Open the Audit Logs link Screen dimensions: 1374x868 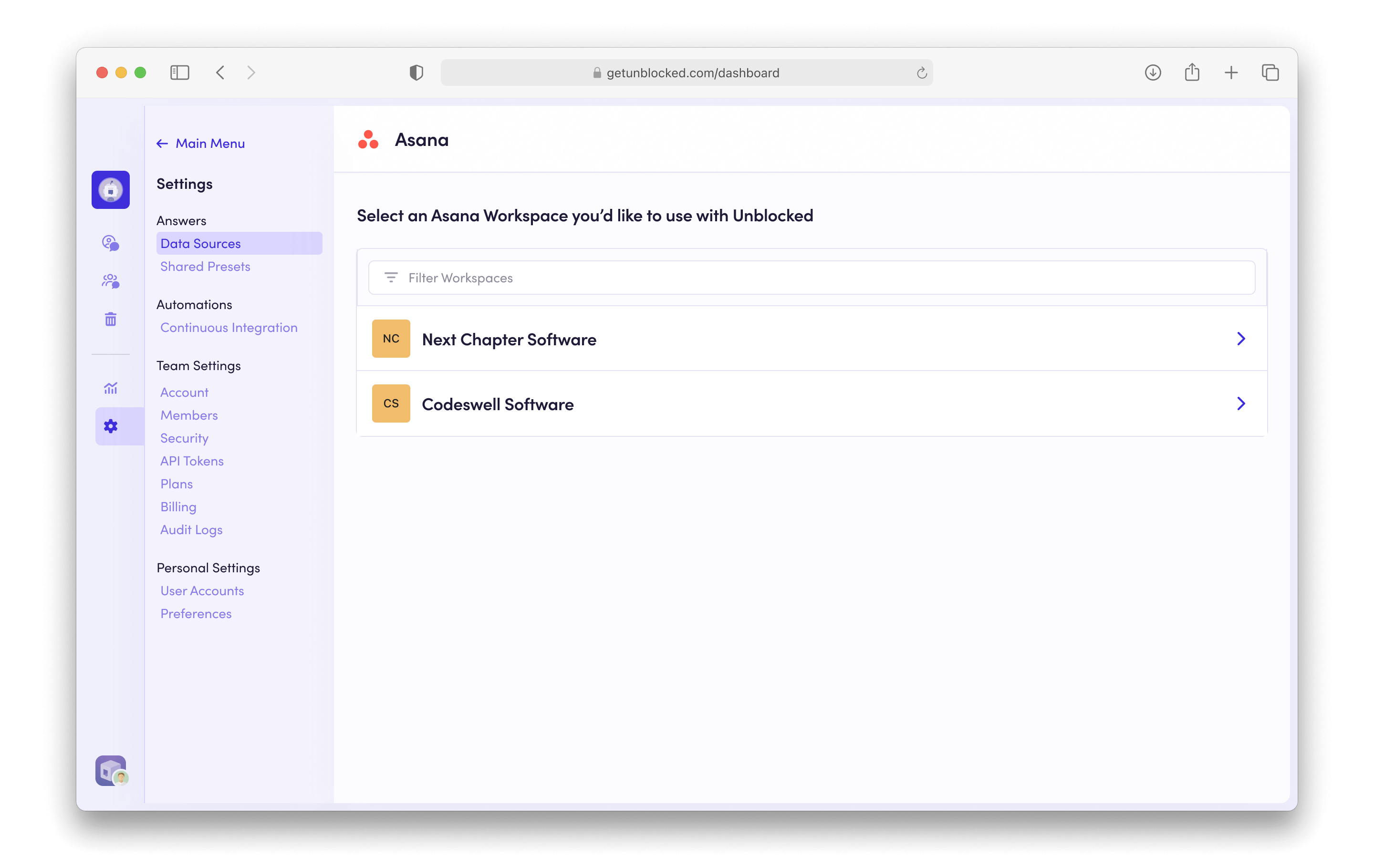[191, 530]
